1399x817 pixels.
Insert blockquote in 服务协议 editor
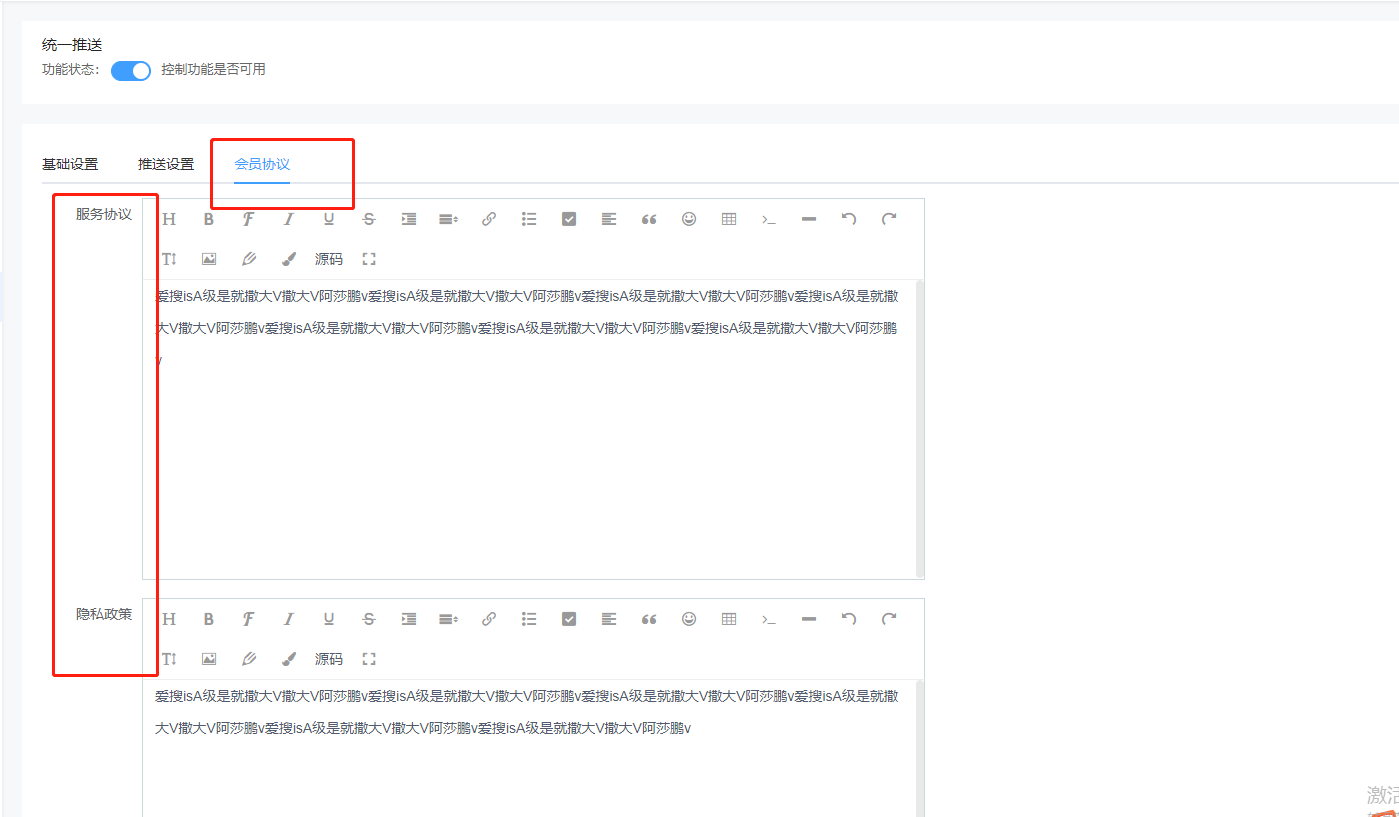(x=649, y=219)
